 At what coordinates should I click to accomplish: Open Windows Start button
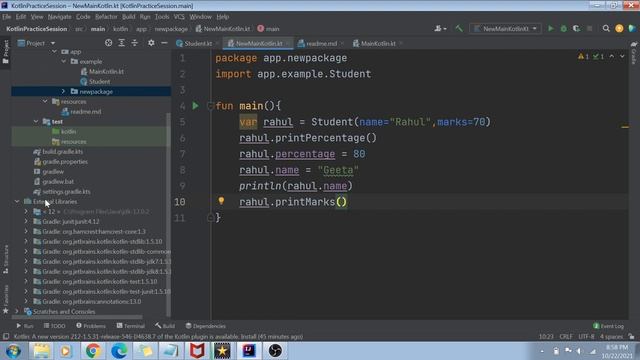pos(13,351)
